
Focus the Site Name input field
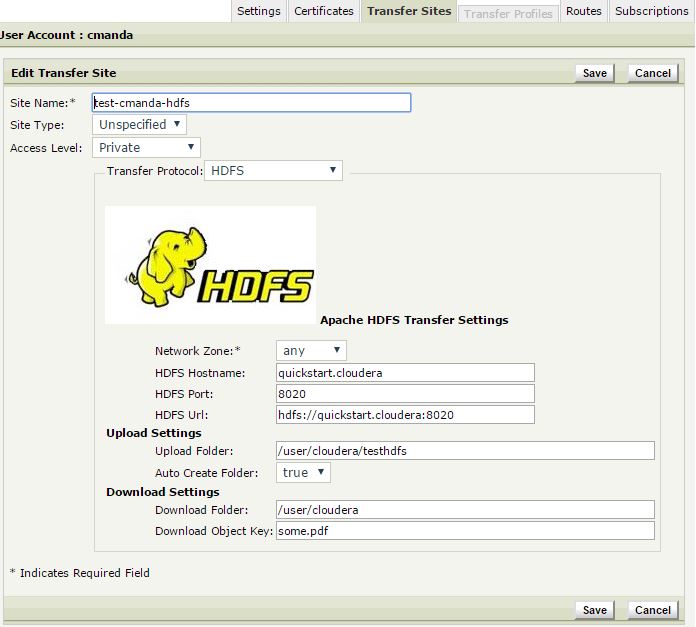click(x=252, y=103)
